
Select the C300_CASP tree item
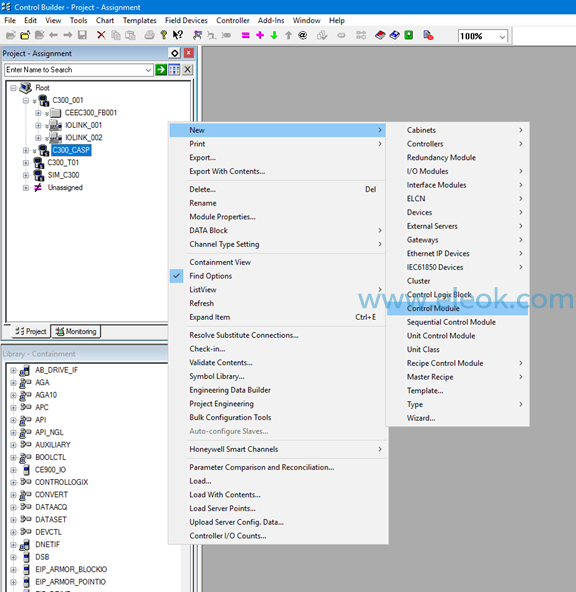click(x=71, y=150)
